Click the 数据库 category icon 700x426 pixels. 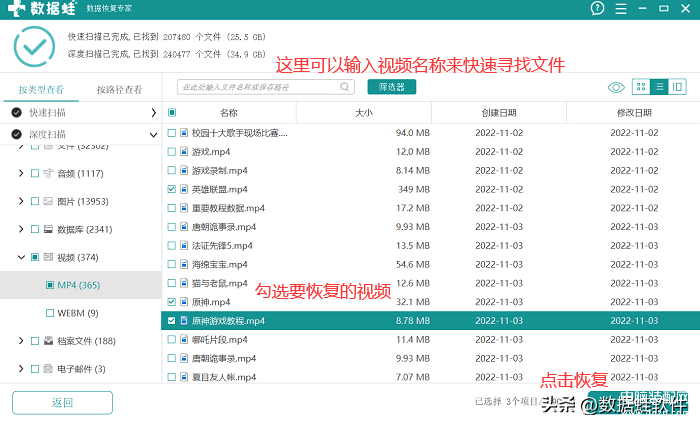48,230
